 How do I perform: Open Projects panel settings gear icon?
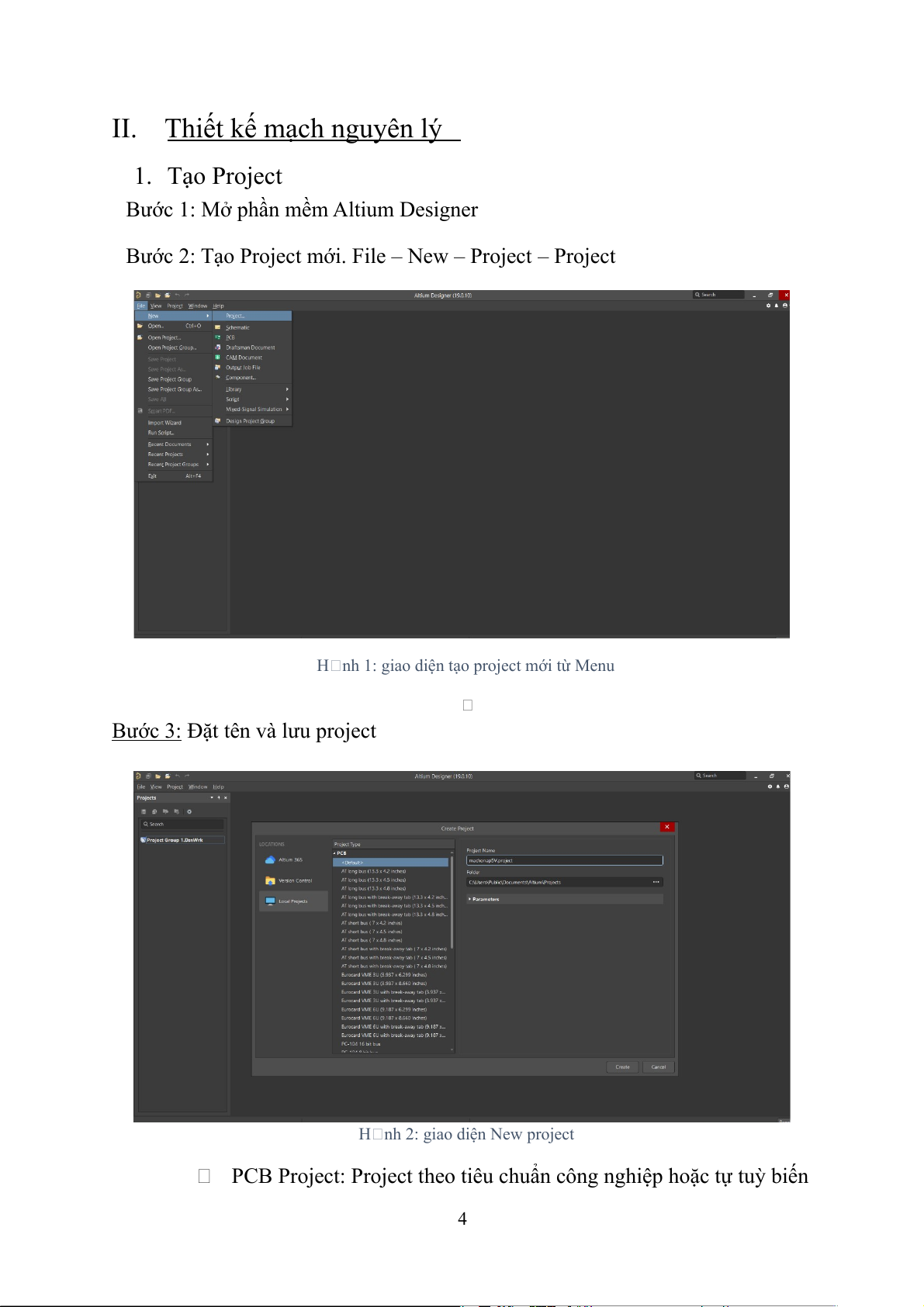pos(189,811)
